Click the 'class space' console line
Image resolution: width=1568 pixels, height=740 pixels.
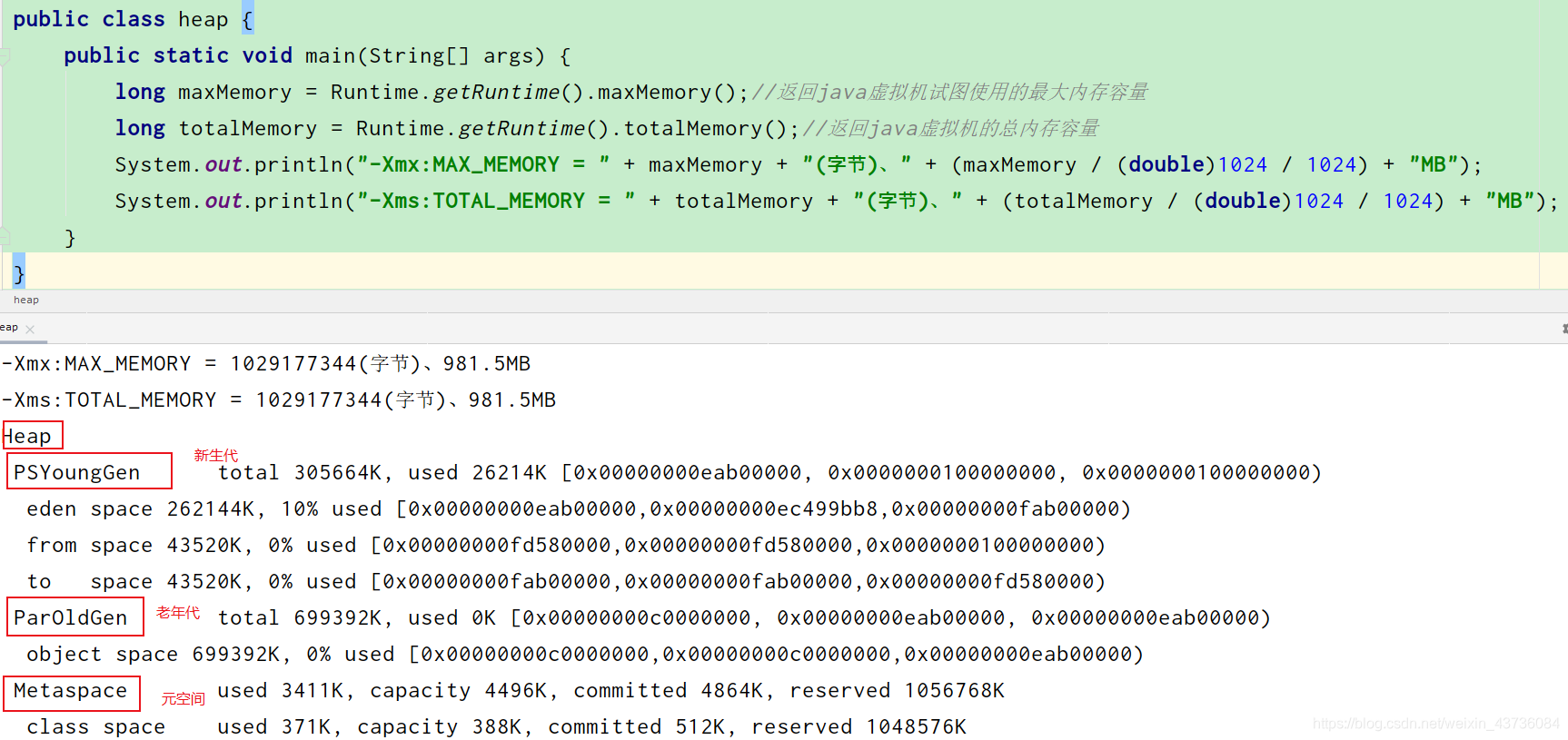click(497, 727)
